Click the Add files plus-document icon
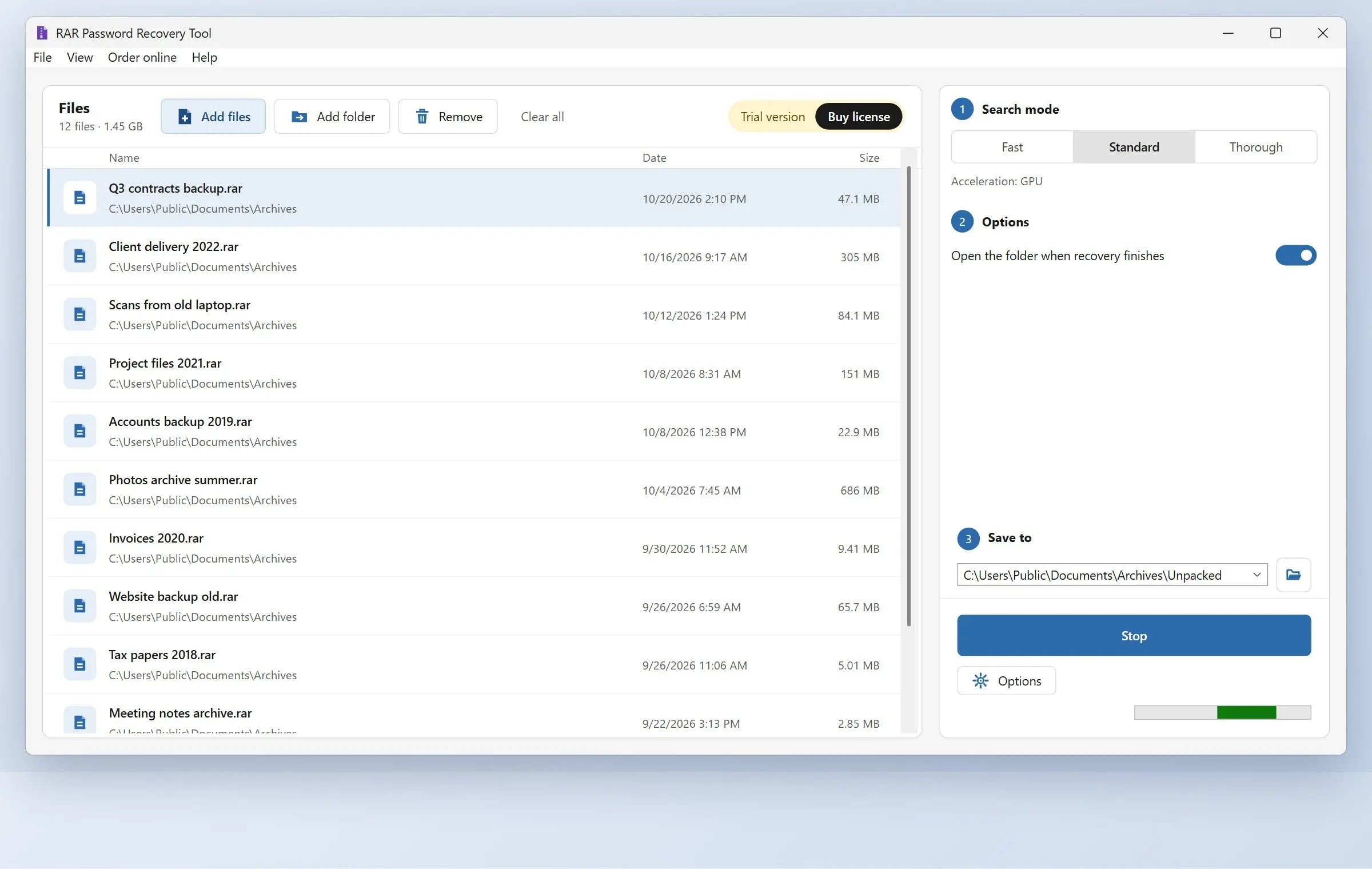This screenshot has width=1372, height=869. click(x=185, y=117)
